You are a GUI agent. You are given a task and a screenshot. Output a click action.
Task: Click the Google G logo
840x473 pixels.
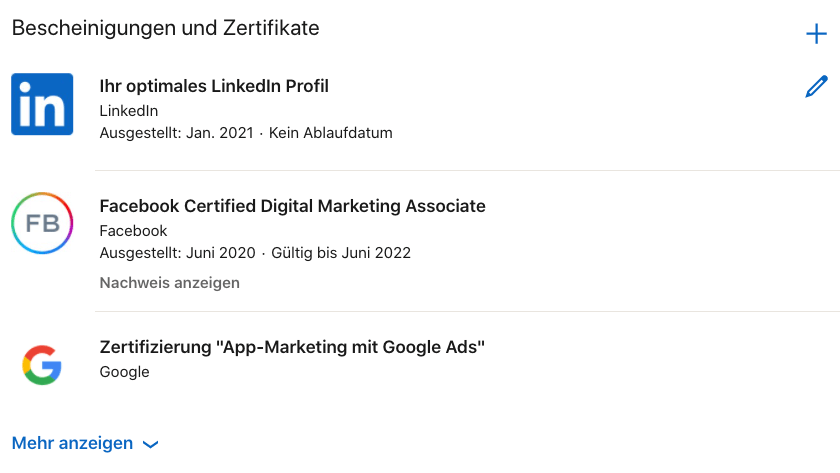click(42, 365)
